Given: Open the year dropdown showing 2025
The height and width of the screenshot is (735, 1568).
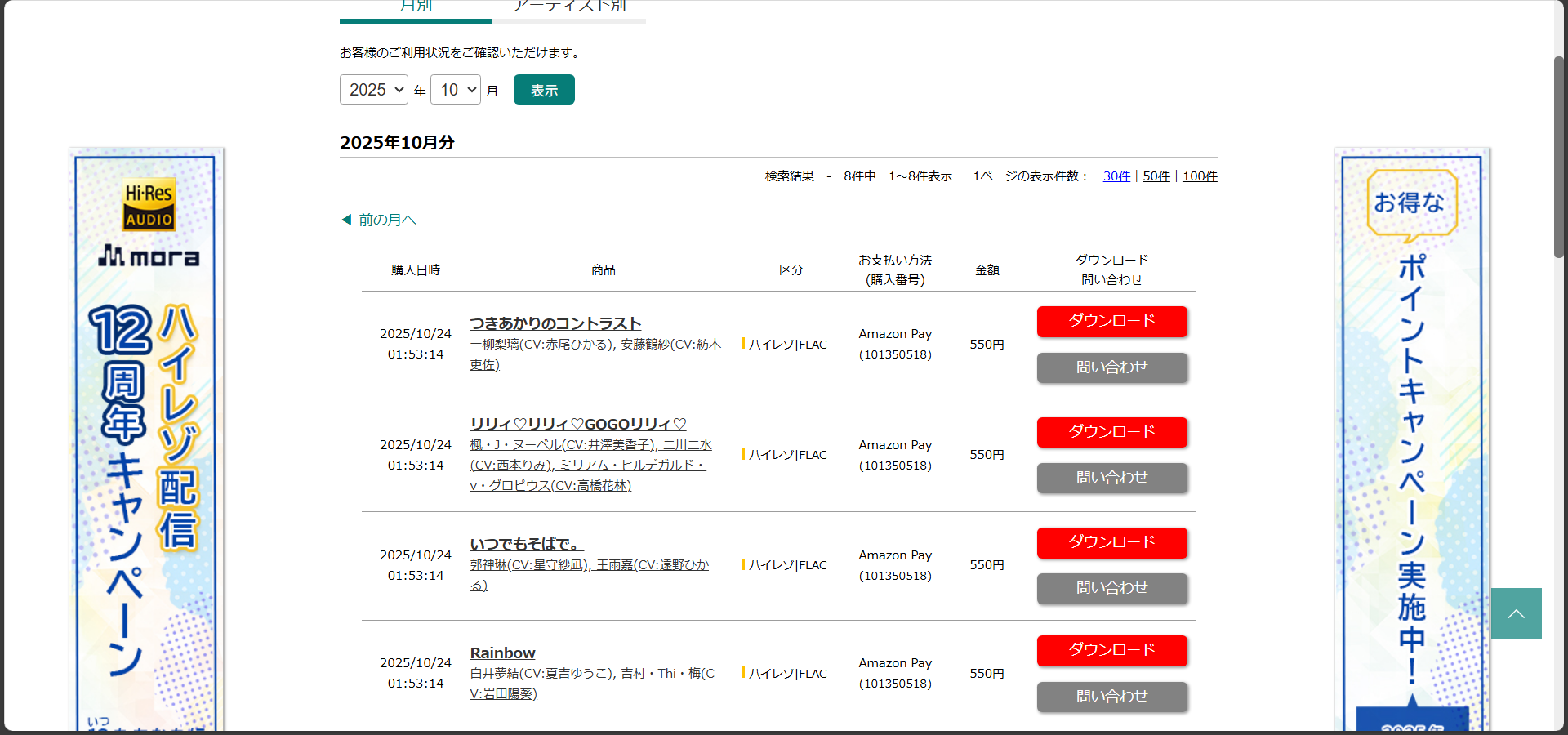Looking at the screenshot, I should 373,90.
